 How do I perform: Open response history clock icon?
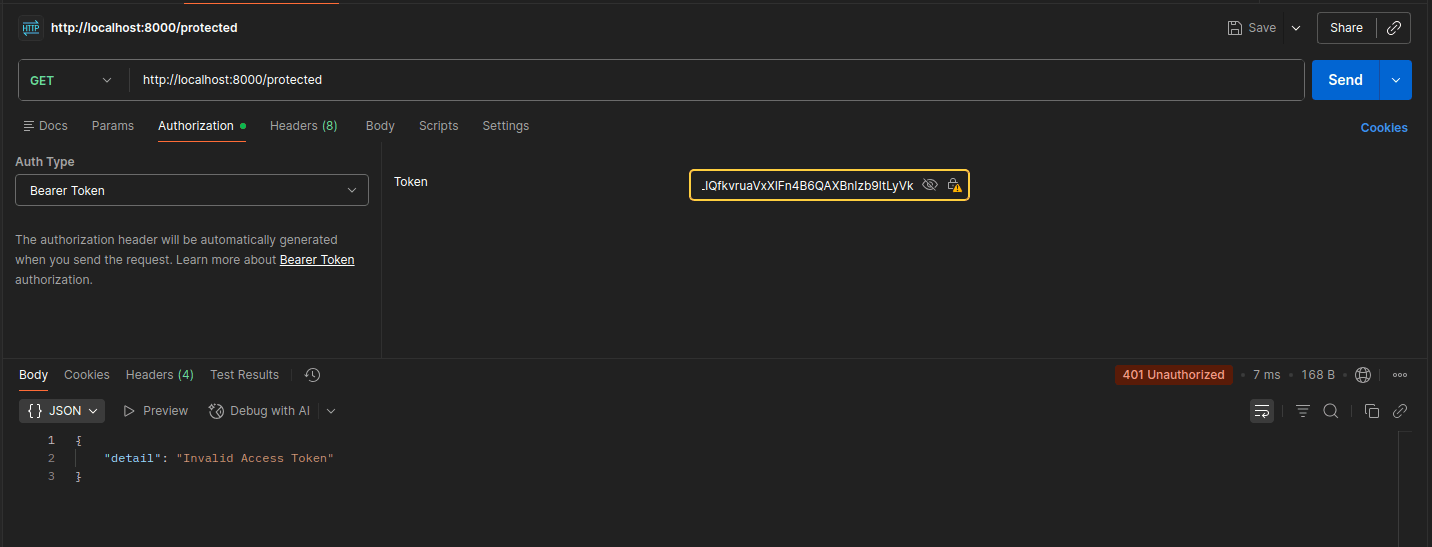pyautogui.click(x=312, y=375)
